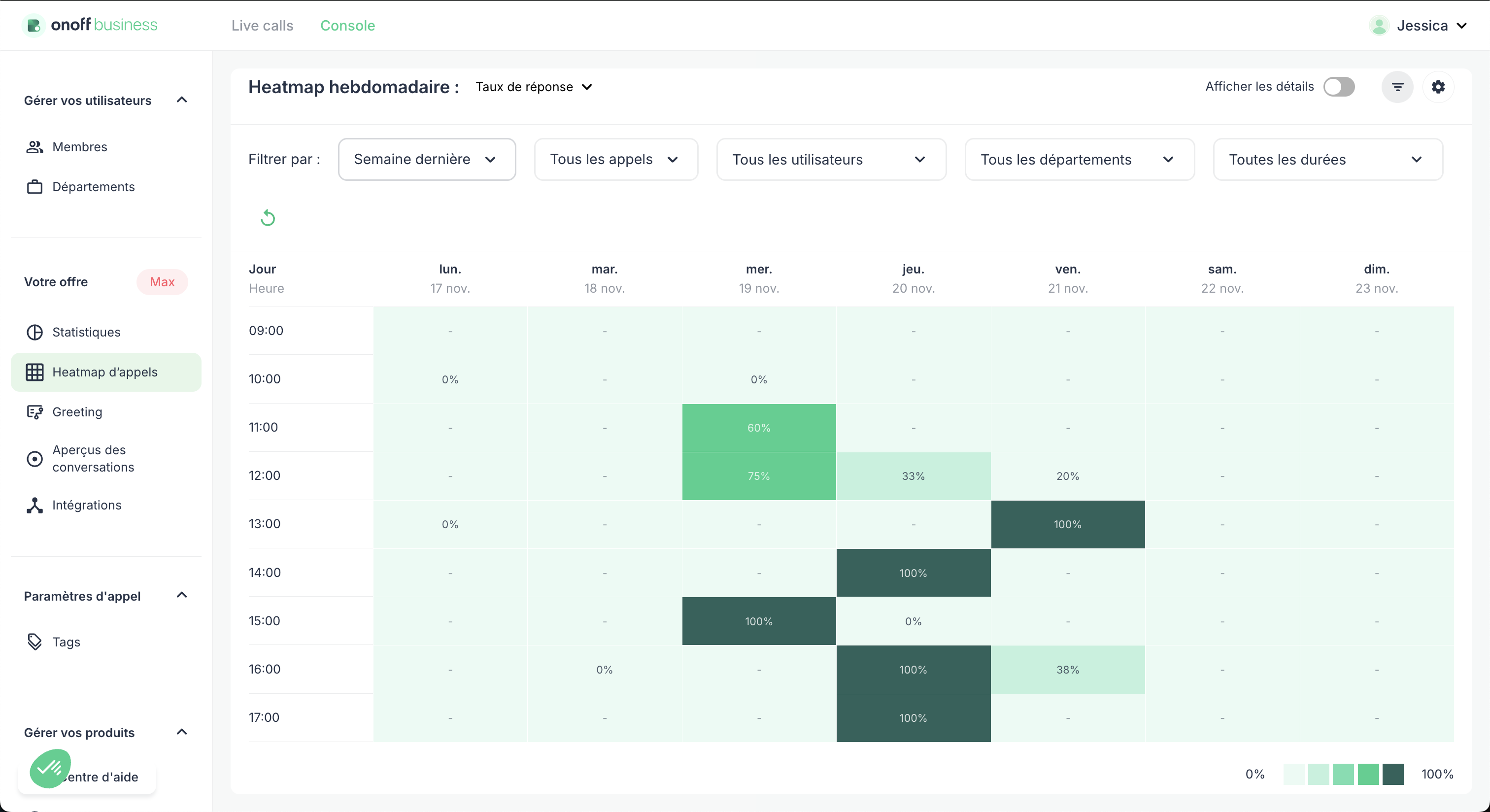Click the green double-check help bubble
Screen dimensions: 1490x812
point(50,768)
